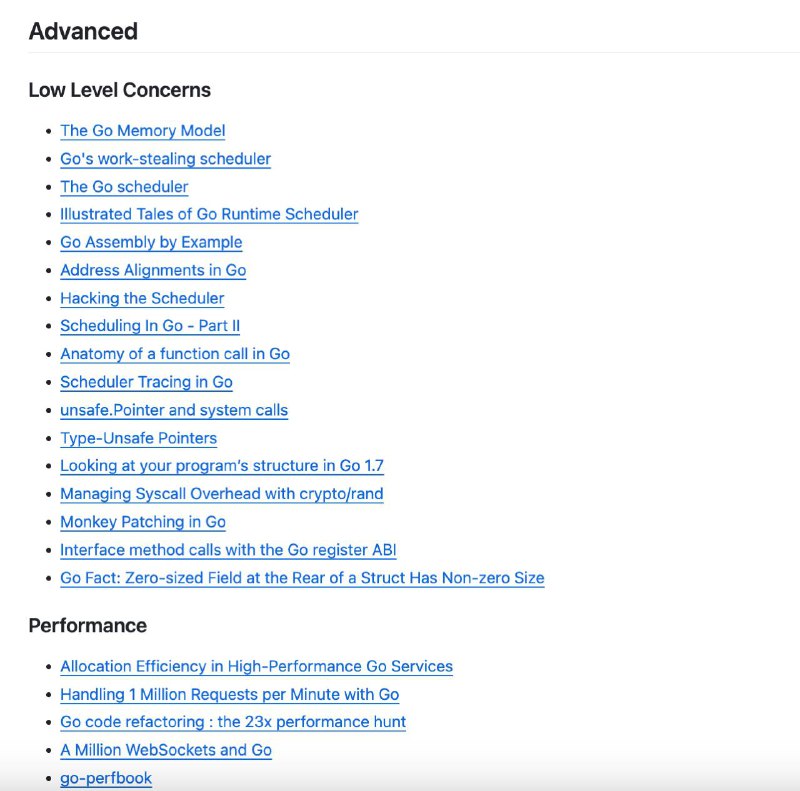Visit Go Assembly by Example link
The height and width of the screenshot is (791, 800).
pos(151,242)
